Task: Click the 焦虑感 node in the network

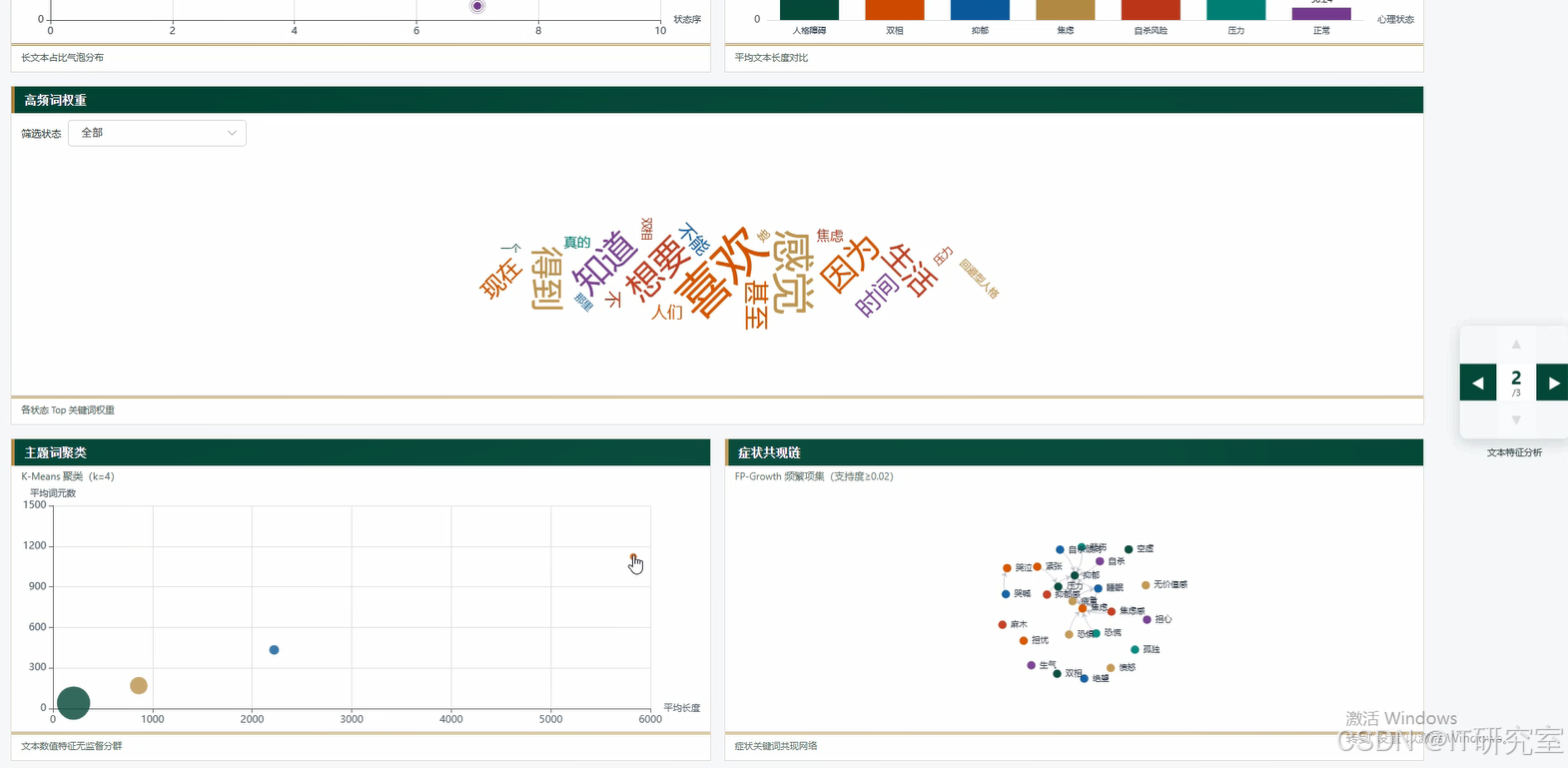Action: pyautogui.click(x=1112, y=611)
